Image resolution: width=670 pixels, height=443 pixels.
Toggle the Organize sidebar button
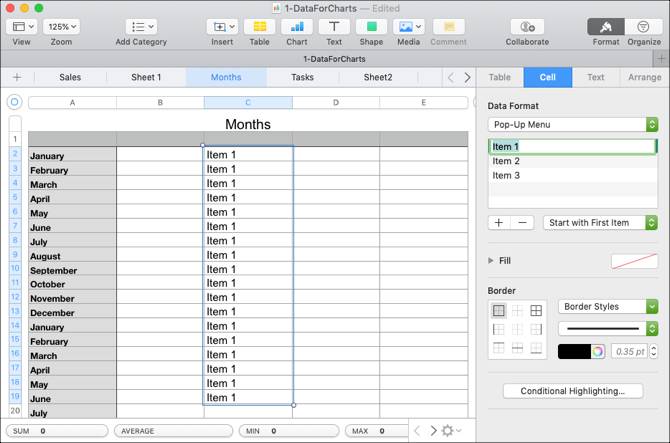click(644, 27)
